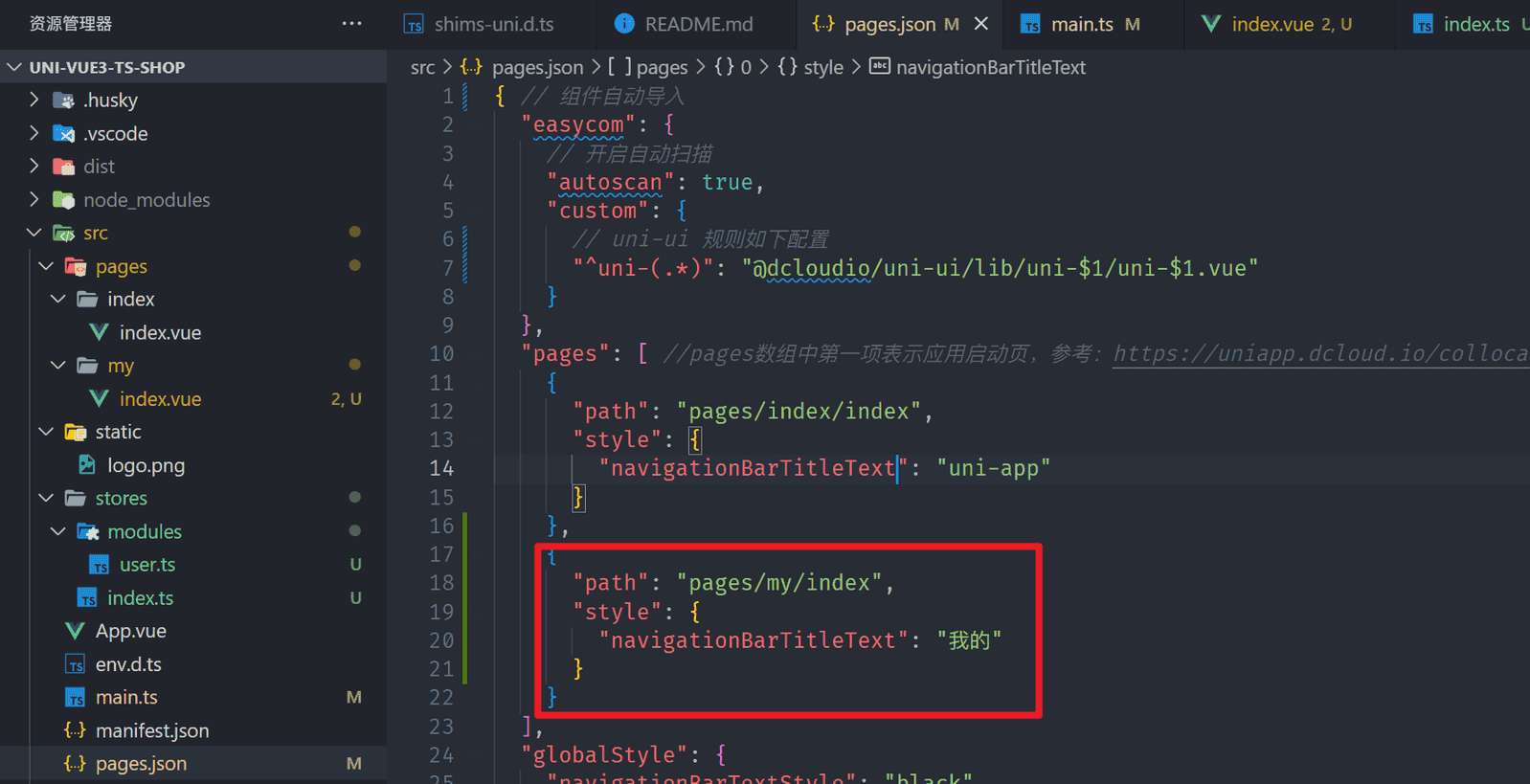
Task: Click the info icon on README.md tab
Action: (x=624, y=24)
